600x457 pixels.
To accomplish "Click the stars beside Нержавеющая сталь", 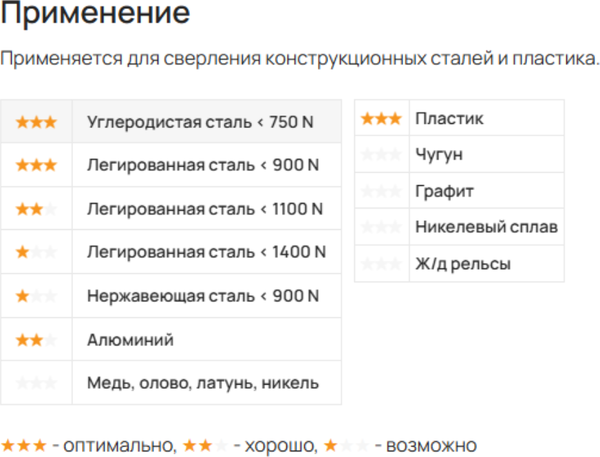I will coord(36,296).
